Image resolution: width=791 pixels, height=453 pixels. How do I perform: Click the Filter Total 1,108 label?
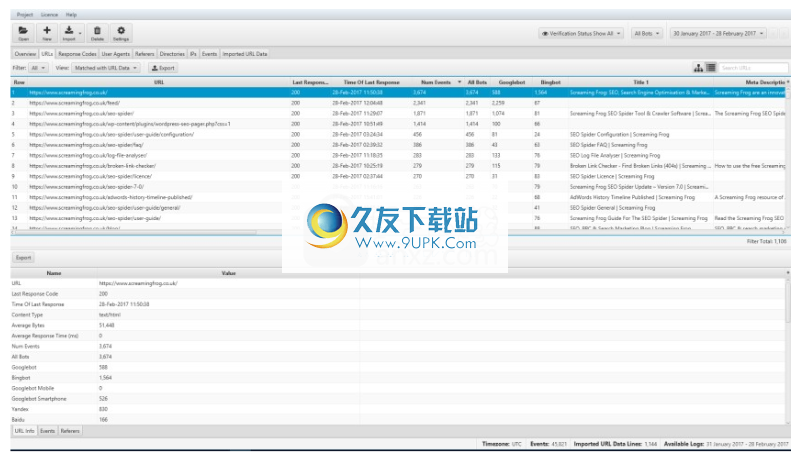coord(766,242)
